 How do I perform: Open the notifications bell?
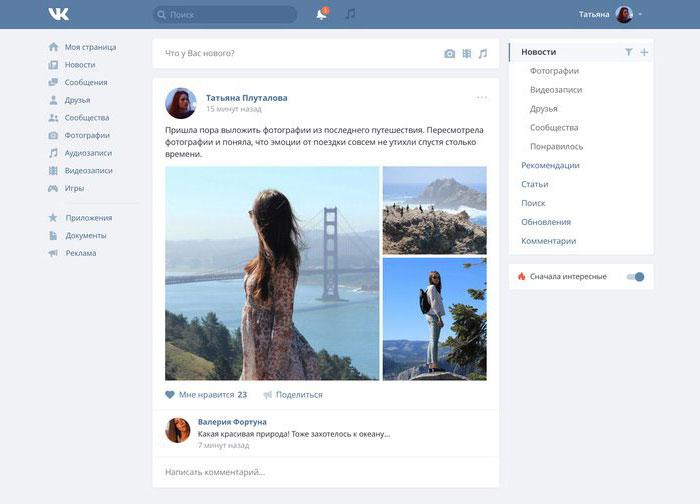pos(322,14)
